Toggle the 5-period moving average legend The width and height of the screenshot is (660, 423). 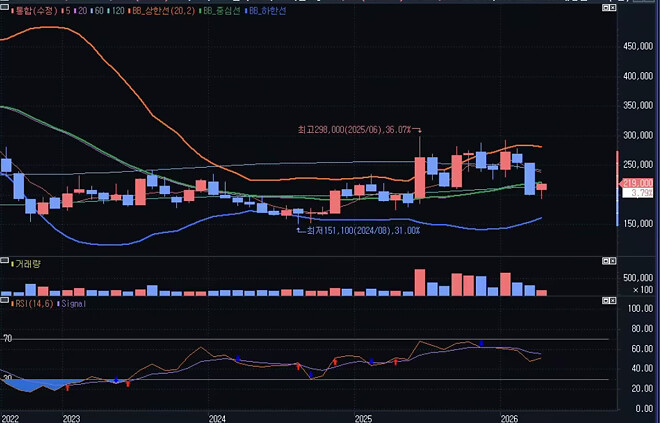coord(66,9)
